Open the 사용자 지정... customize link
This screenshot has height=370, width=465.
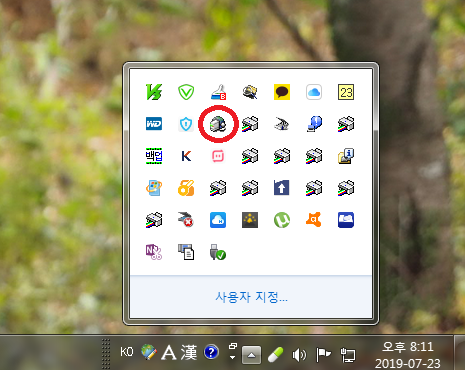[x=251, y=297]
